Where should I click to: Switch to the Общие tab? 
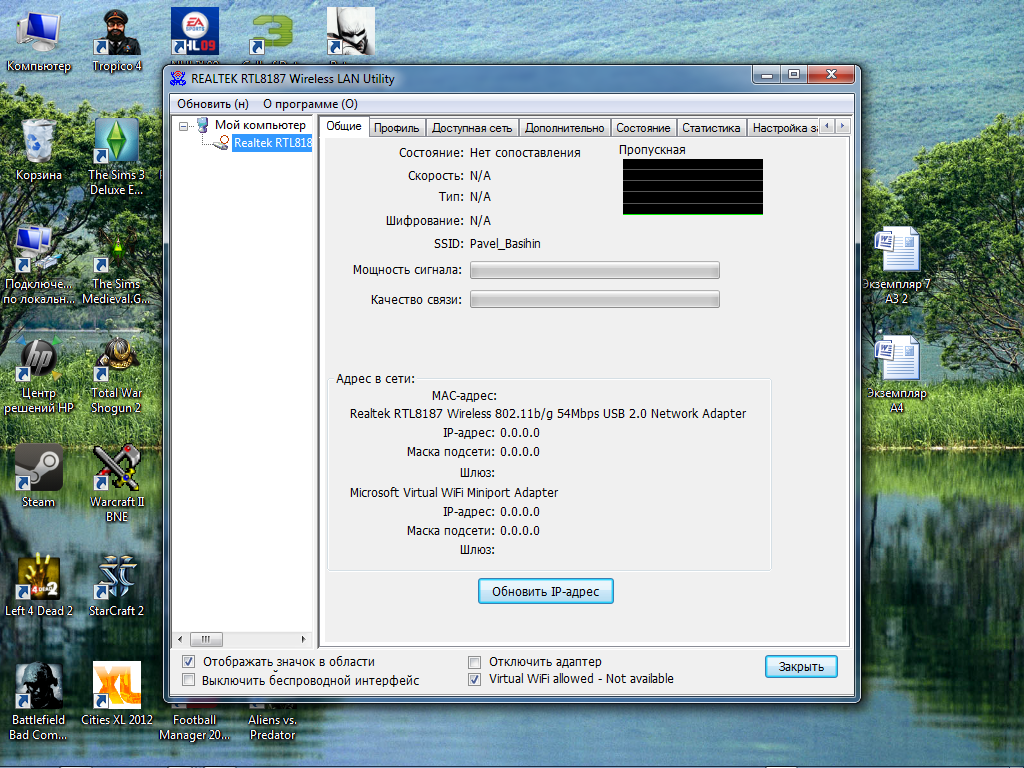(344, 126)
